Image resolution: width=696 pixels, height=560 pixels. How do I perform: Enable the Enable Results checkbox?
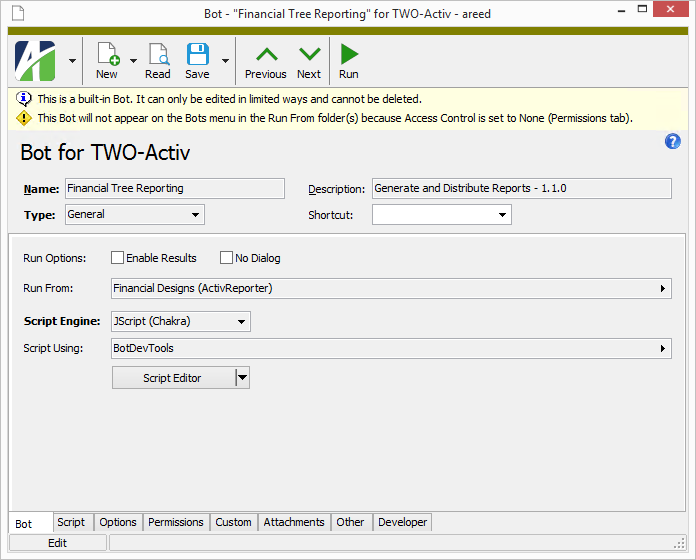(117, 258)
